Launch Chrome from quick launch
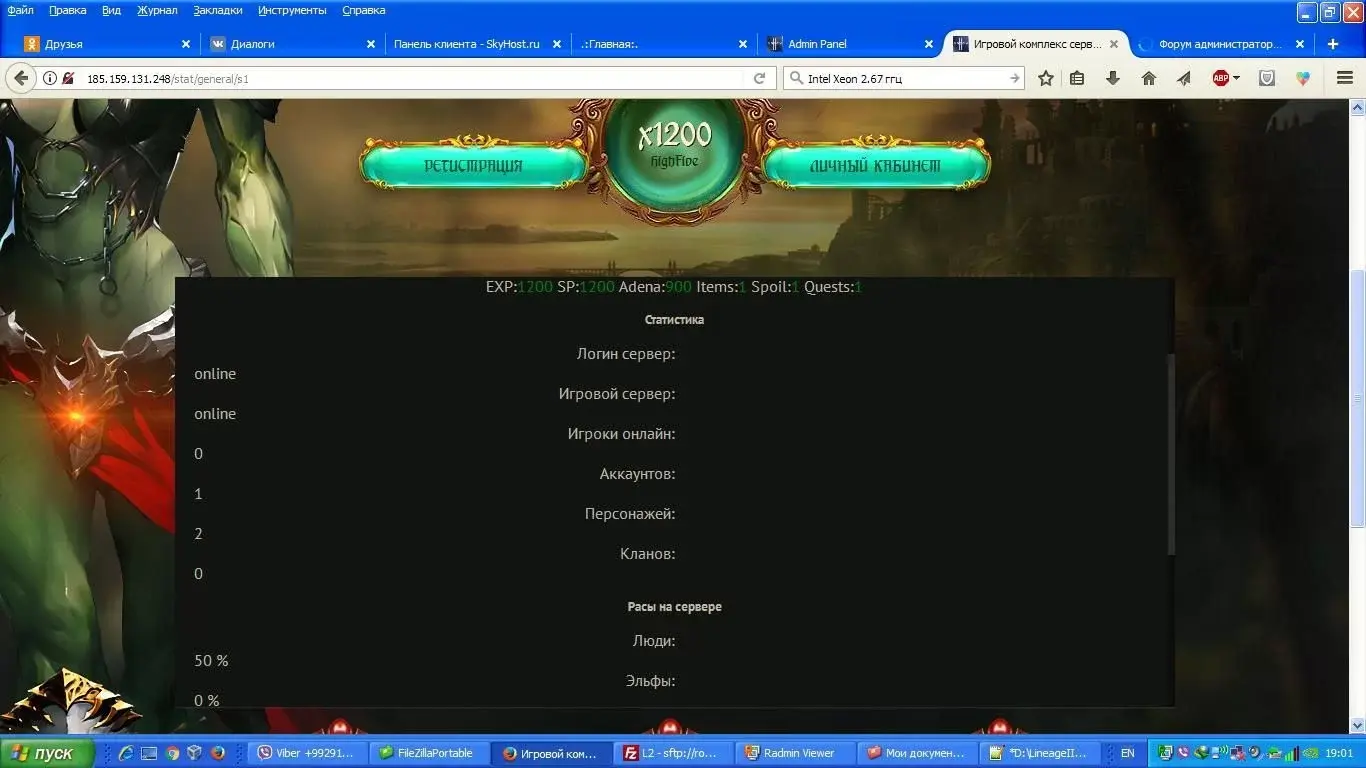The height and width of the screenshot is (768, 1366). [x=172, y=753]
